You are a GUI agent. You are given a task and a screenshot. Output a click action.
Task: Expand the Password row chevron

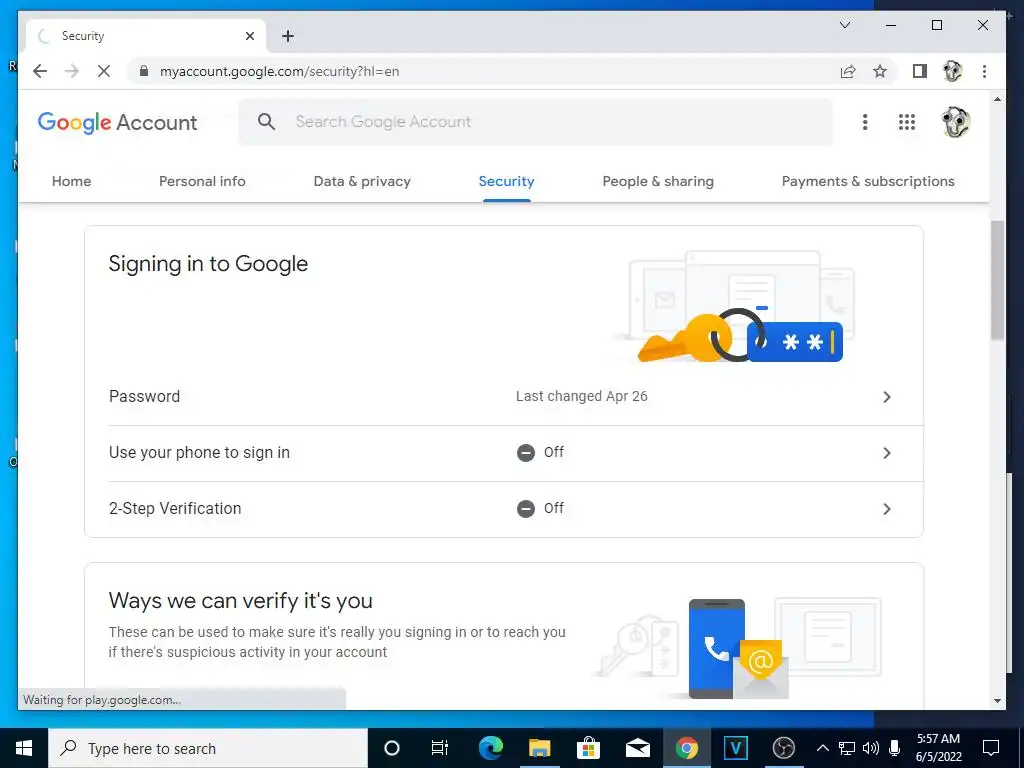coord(886,397)
